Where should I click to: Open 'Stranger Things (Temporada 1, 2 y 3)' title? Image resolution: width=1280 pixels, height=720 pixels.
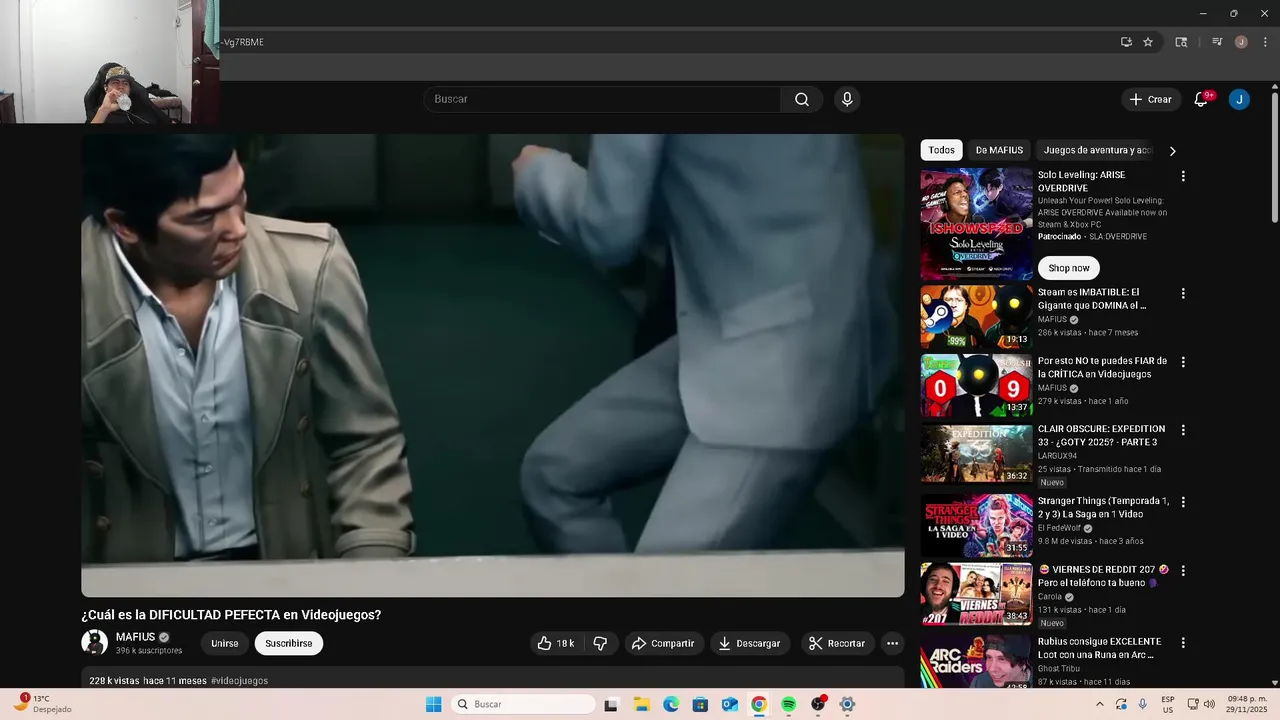point(1103,507)
